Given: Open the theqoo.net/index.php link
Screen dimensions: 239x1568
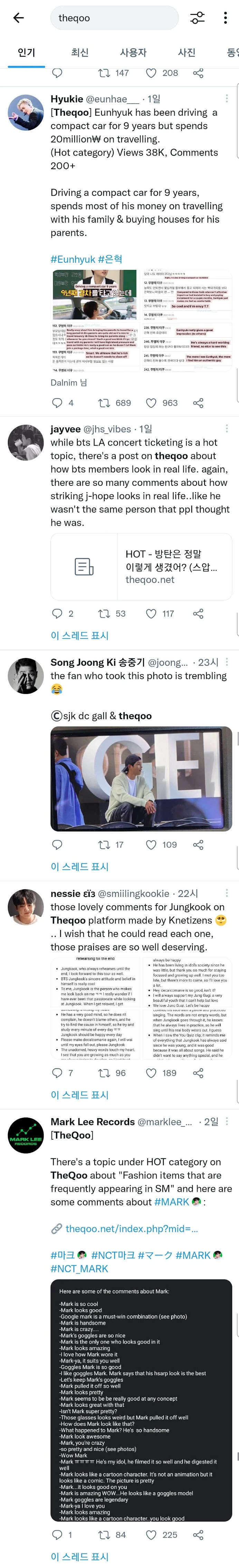Looking at the screenshot, I should tap(131, 1228).
